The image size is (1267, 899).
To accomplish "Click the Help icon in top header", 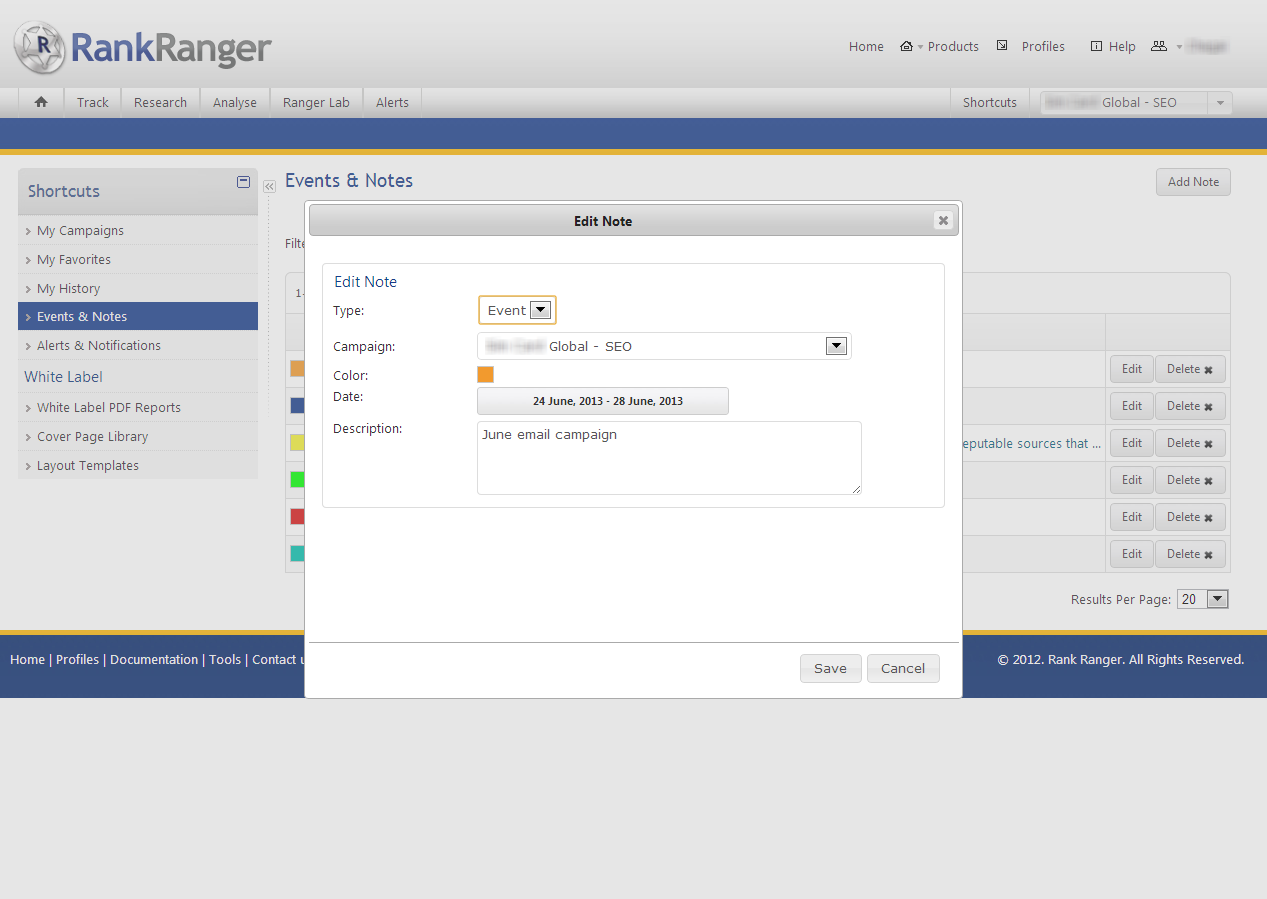I will click(1096, 47).
